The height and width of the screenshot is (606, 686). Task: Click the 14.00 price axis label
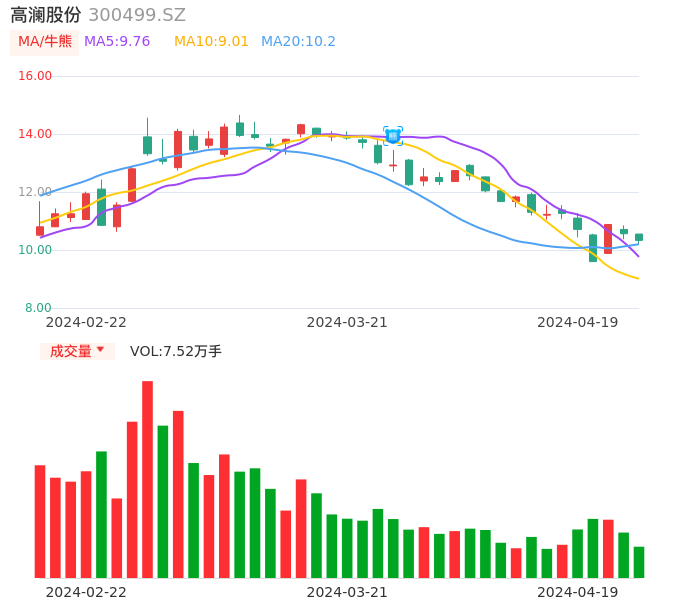(35, 134)
